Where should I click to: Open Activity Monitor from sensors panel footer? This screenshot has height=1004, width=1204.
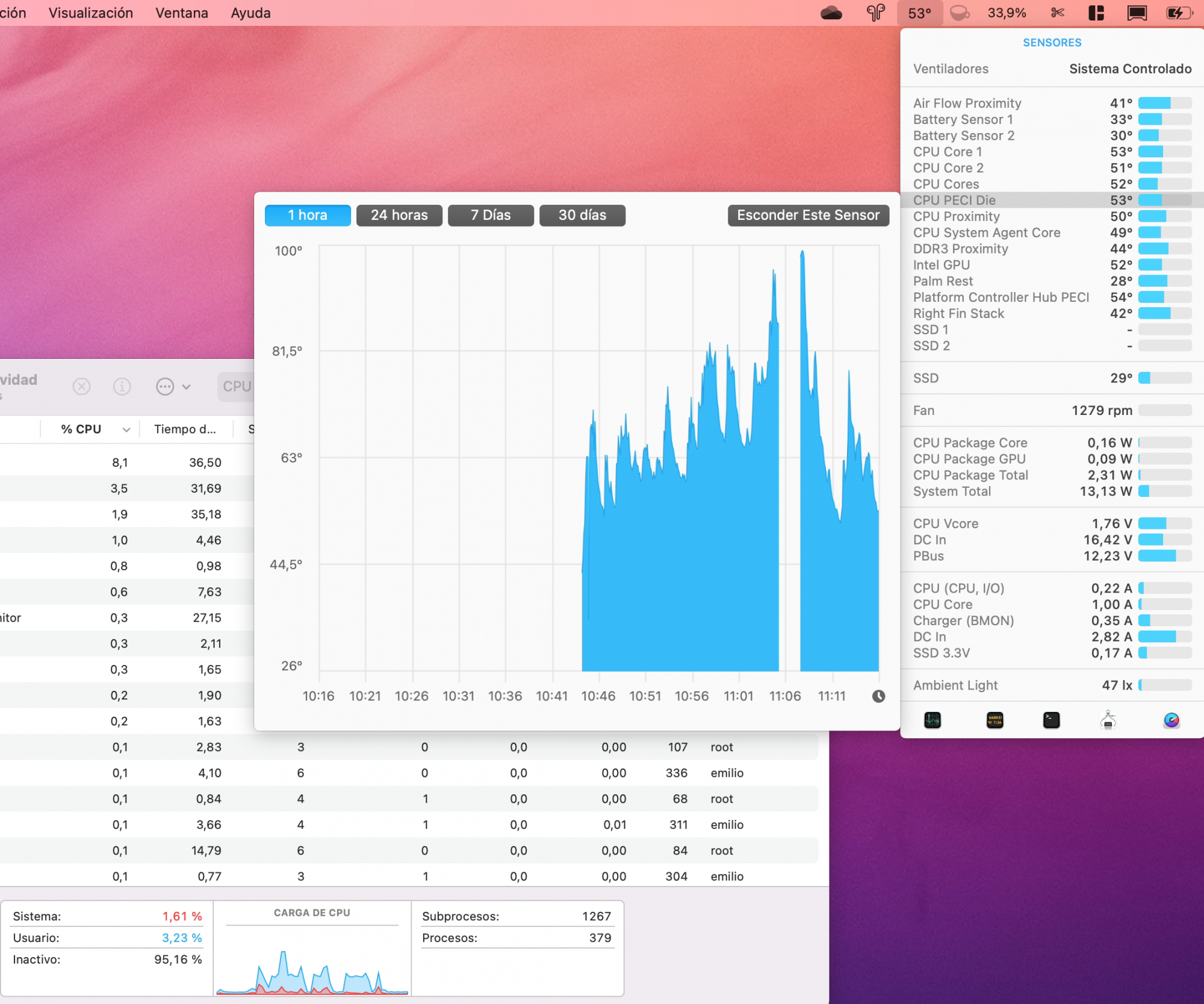click(x=932, y=720)
